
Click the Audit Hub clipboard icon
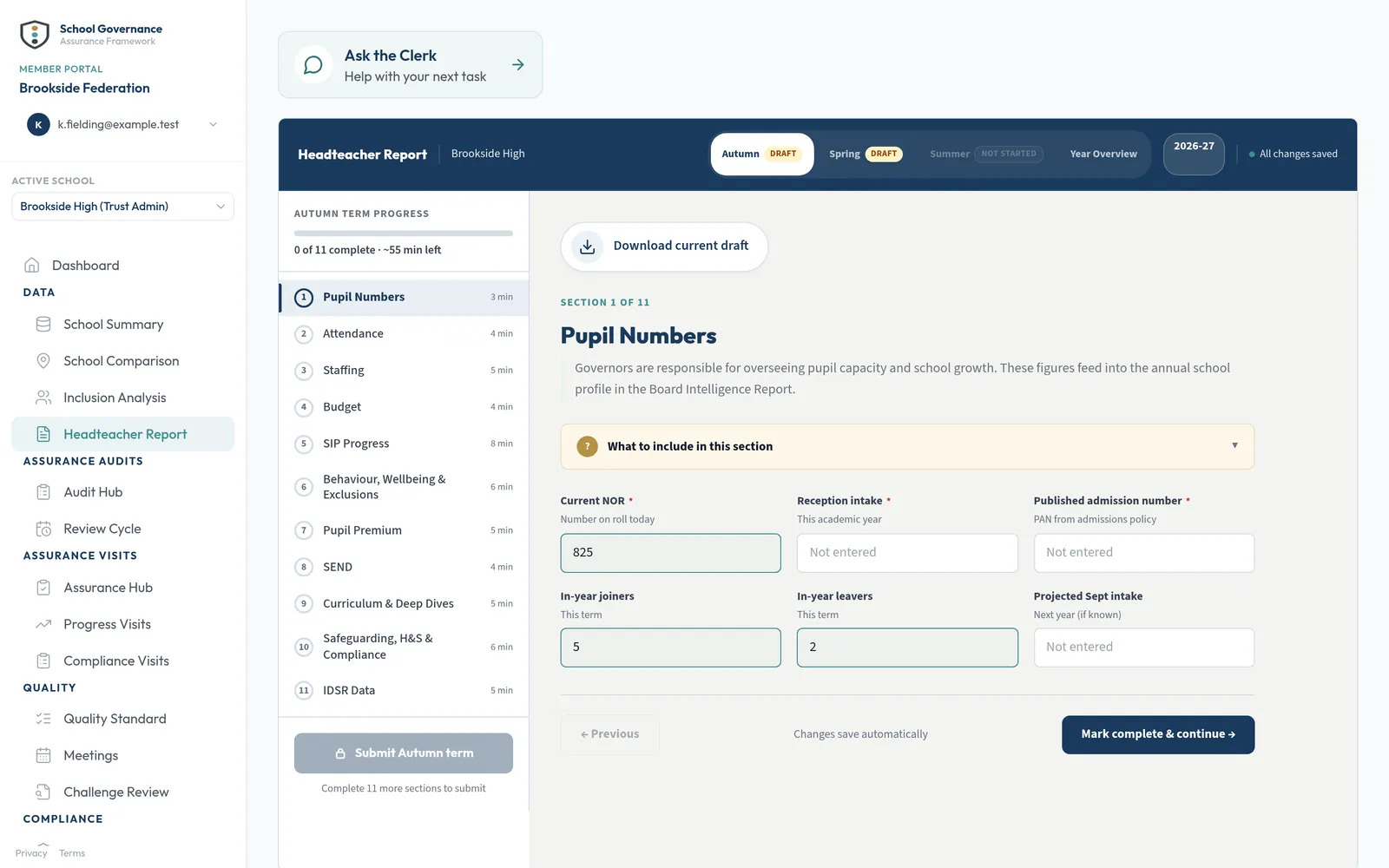43,492
